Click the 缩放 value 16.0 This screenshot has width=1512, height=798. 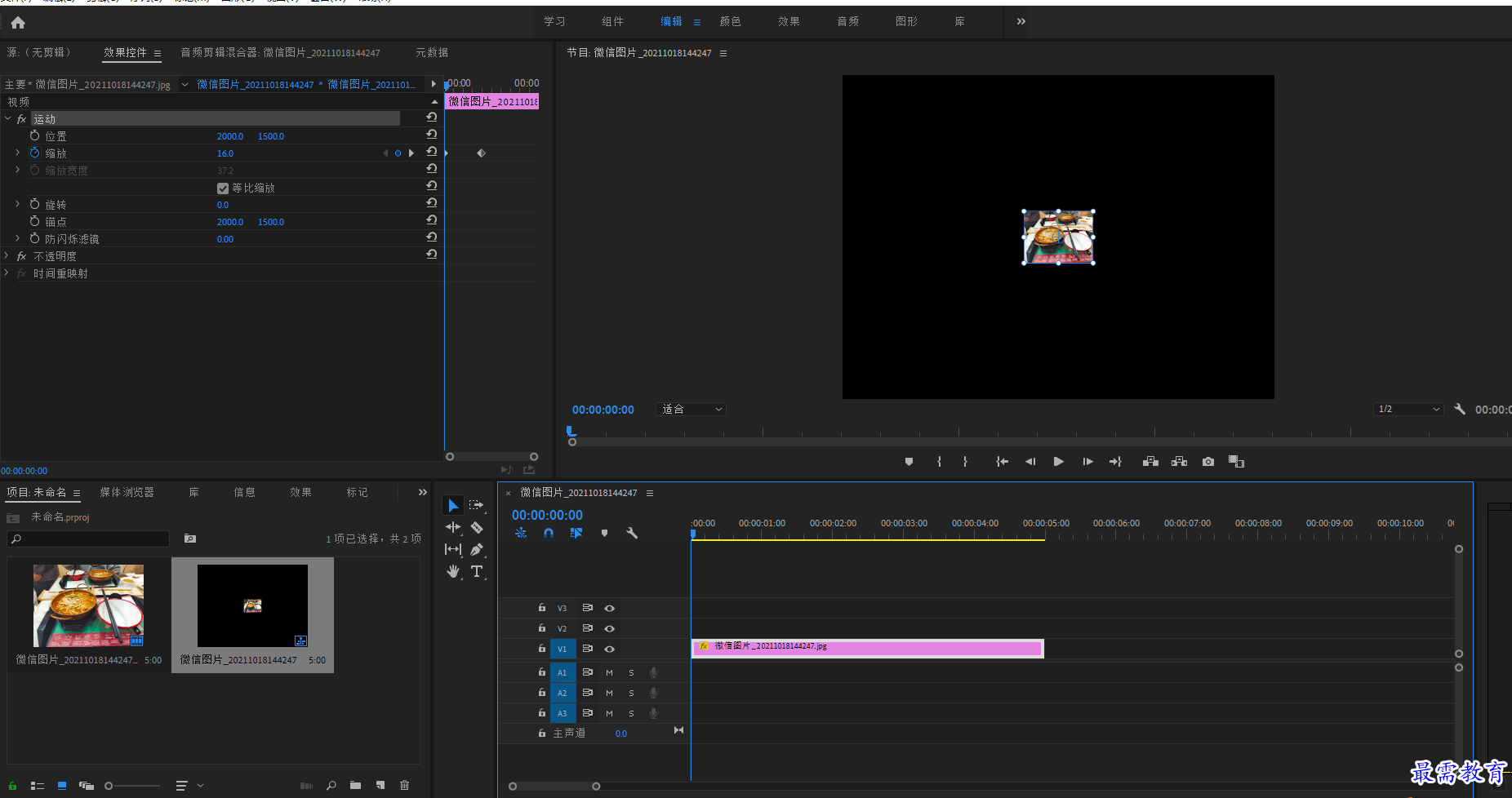(225, 153)
